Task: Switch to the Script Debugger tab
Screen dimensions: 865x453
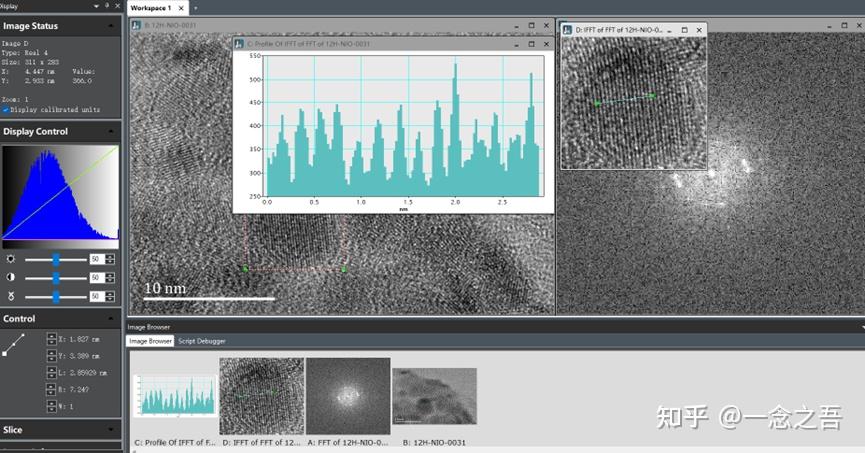Action: 202,341
